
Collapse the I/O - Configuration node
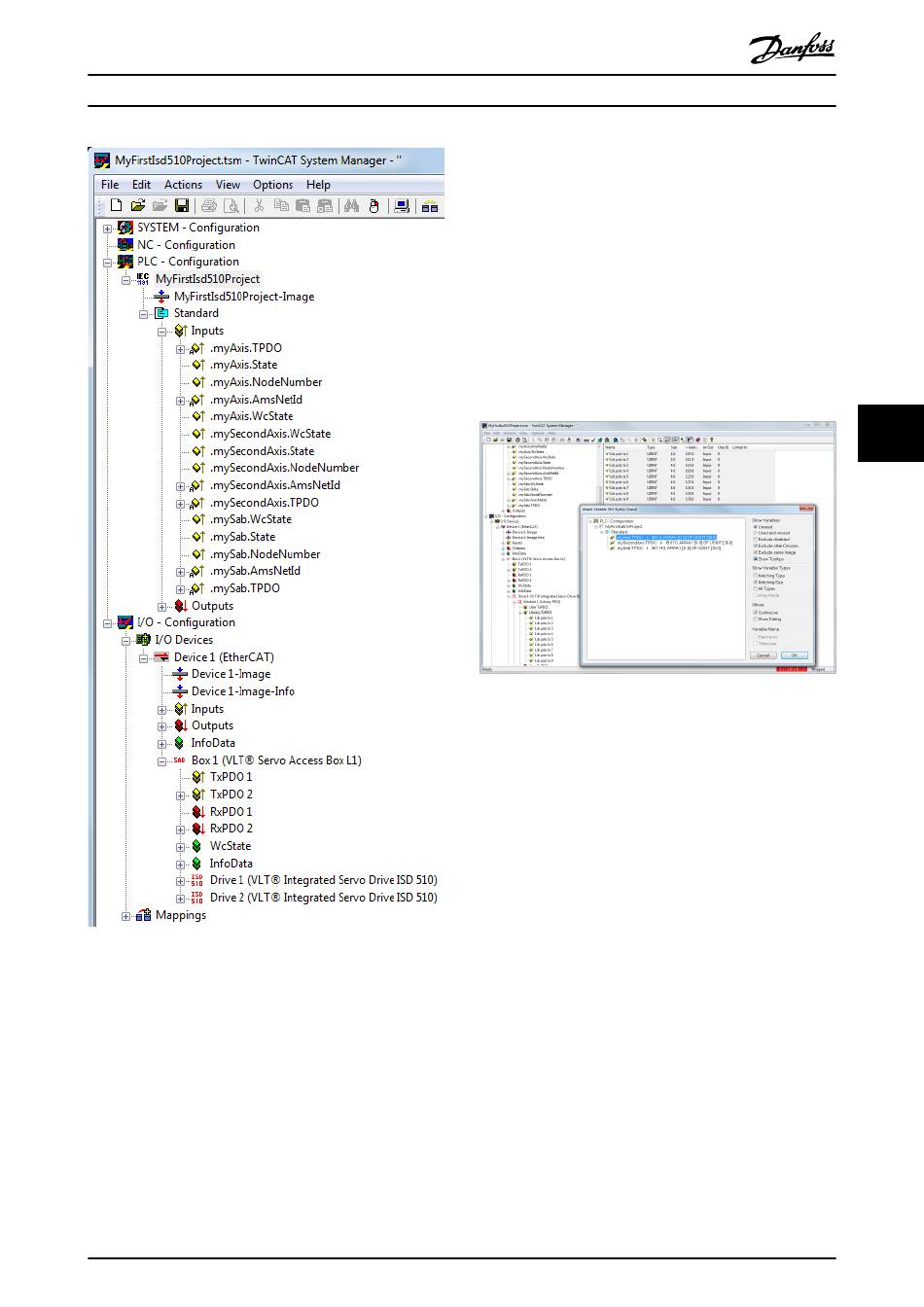coord(107,623)
